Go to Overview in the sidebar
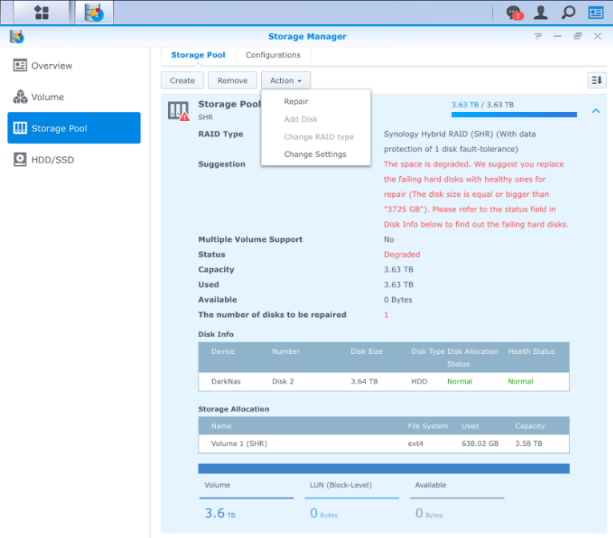This screenshot has height=538, width=613. 51,66
